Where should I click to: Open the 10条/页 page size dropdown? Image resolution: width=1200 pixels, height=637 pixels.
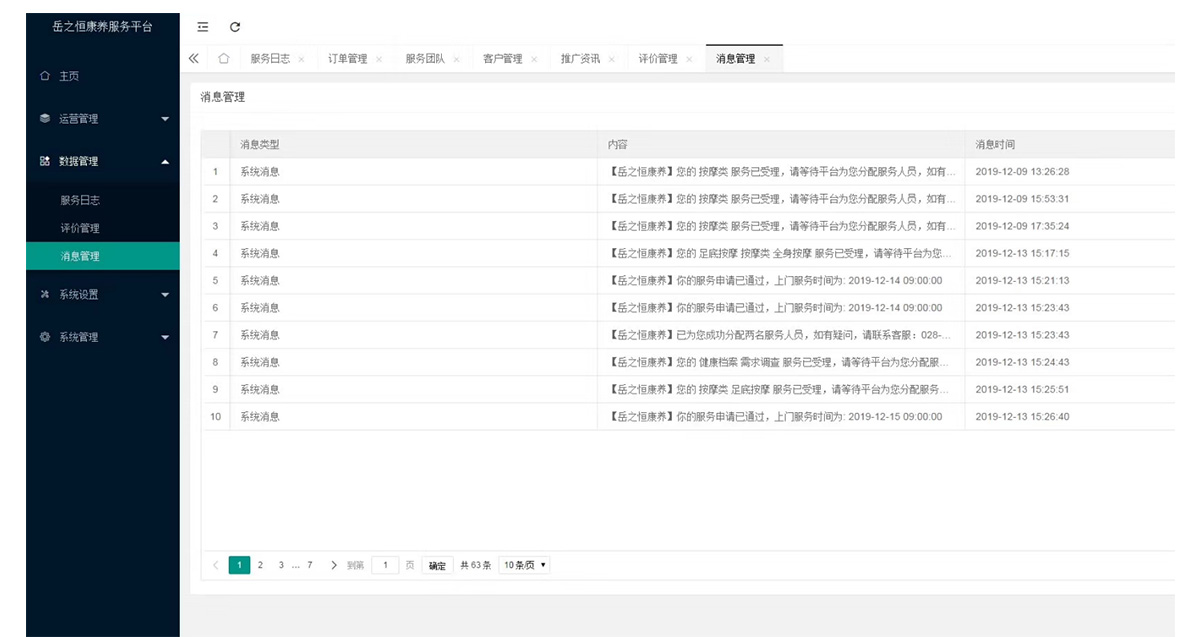pyautogui.click(x=524, y=565)
